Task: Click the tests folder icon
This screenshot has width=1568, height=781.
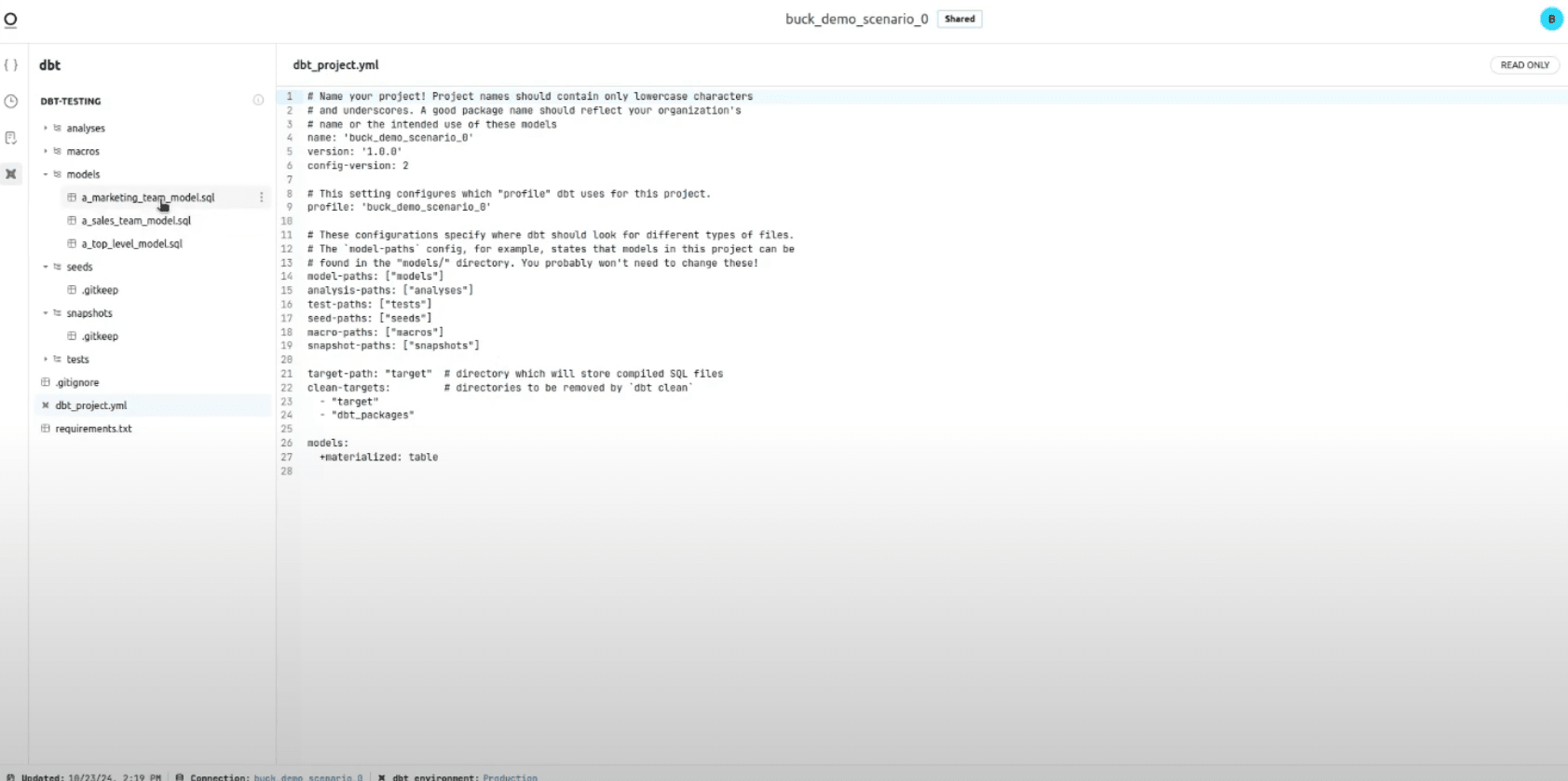Action: [58, 359]
